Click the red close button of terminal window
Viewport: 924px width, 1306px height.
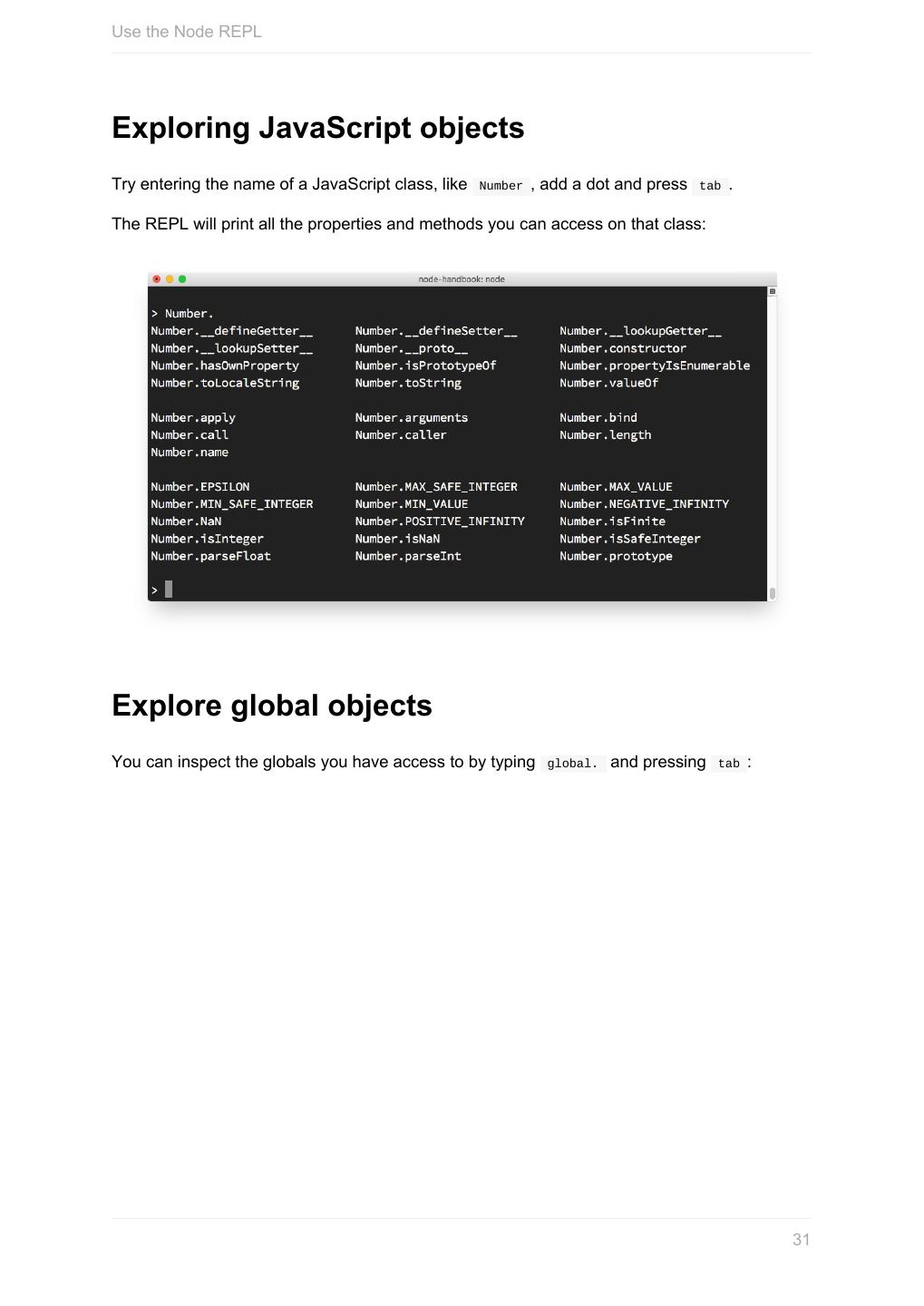[157, 279]
